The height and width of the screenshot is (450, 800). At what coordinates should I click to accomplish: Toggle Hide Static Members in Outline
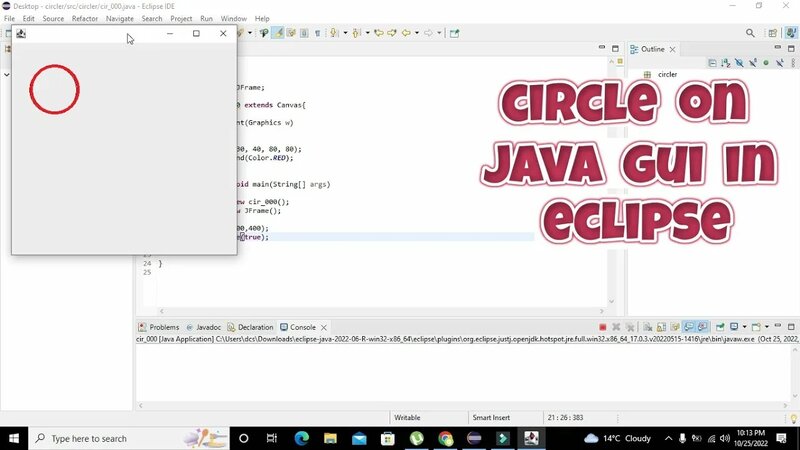click(753, 63)
